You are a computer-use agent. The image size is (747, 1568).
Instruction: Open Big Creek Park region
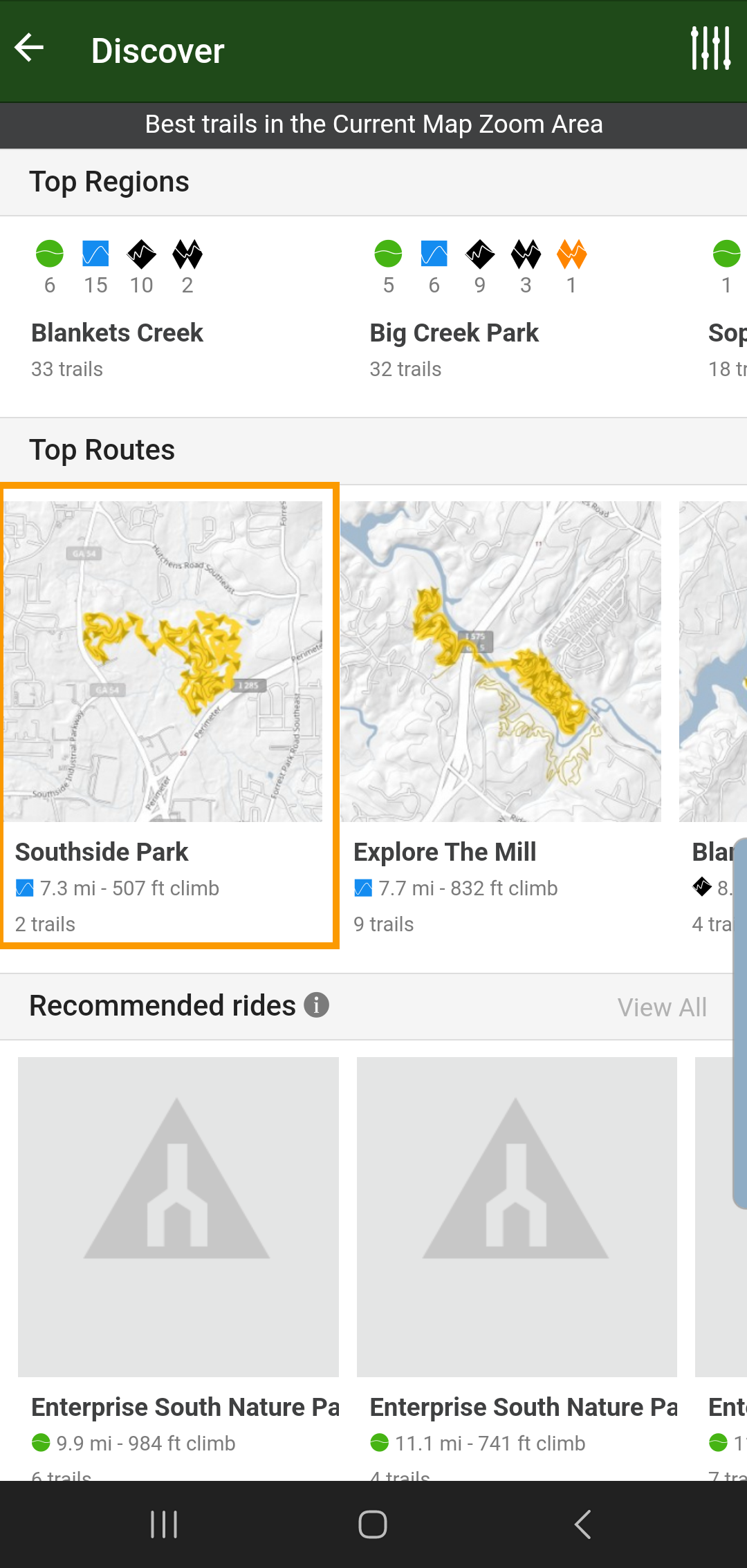(454, 333)
